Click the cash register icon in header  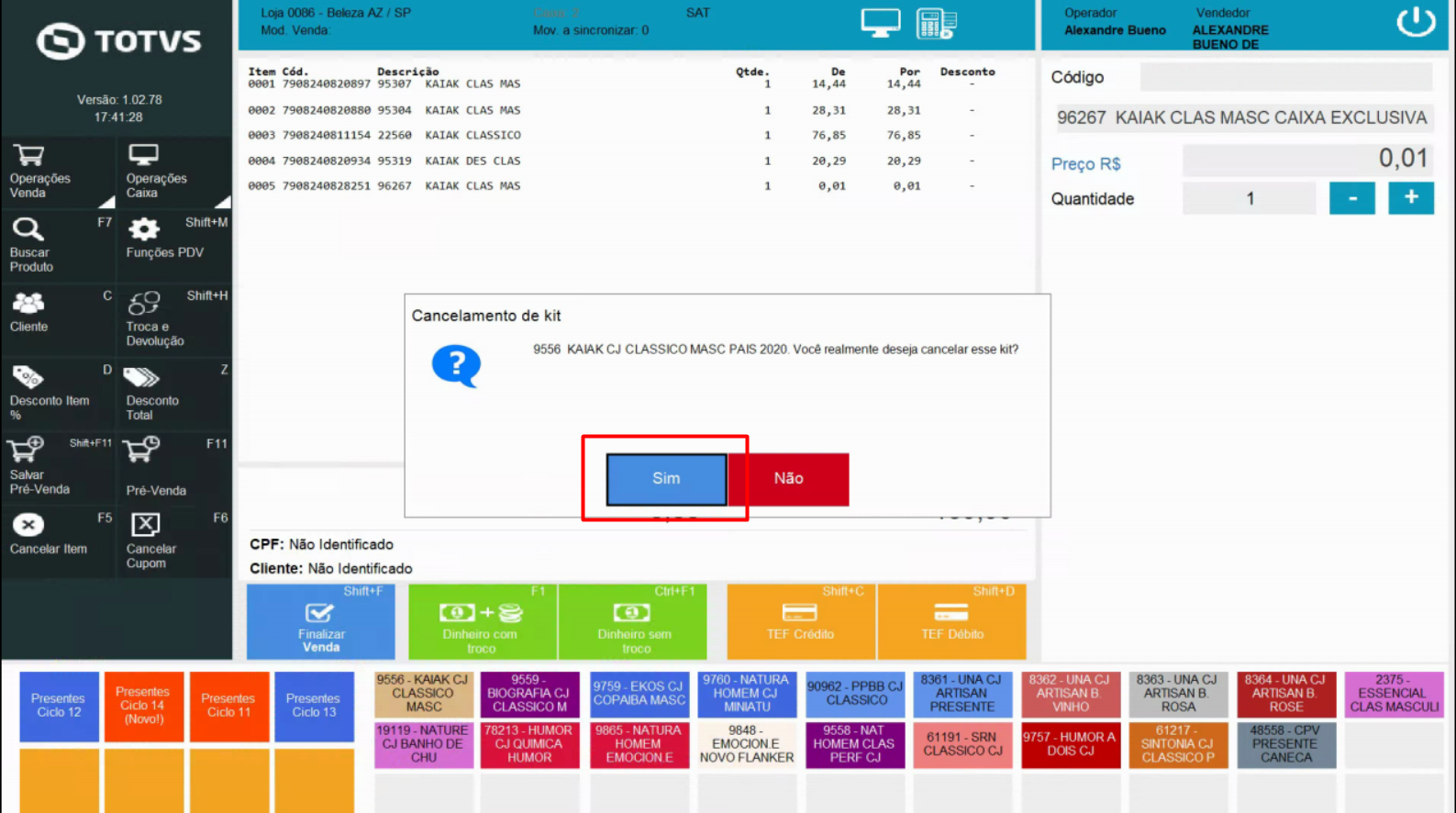[936, 24]
